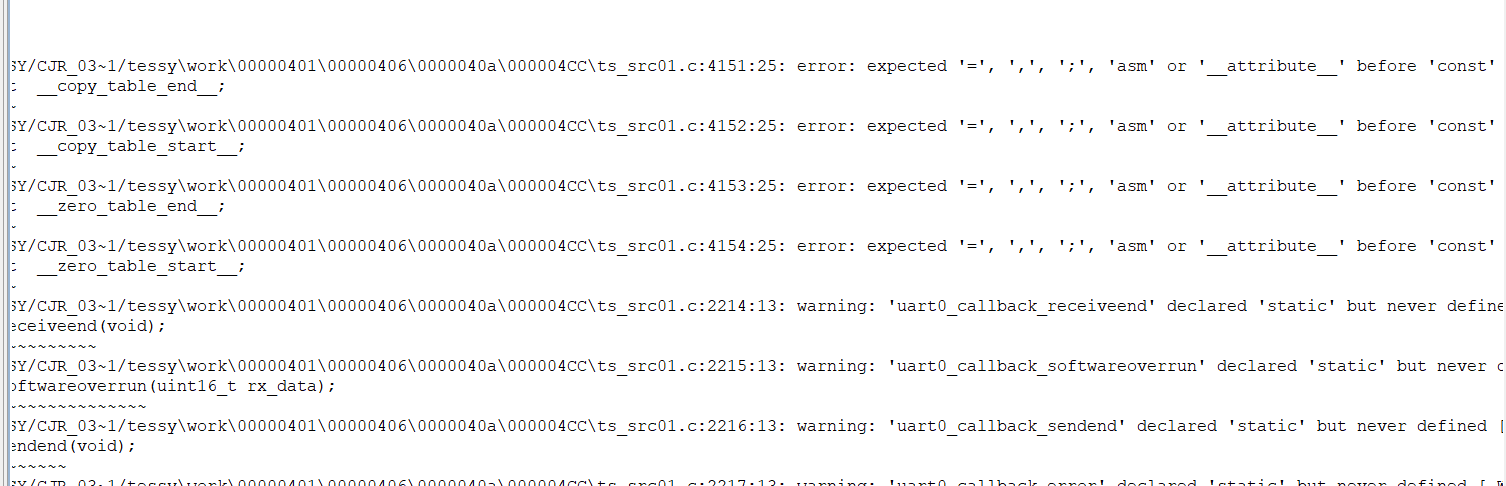Click the tilde underline below receiveend(void) line

click(x=52, y=346)
